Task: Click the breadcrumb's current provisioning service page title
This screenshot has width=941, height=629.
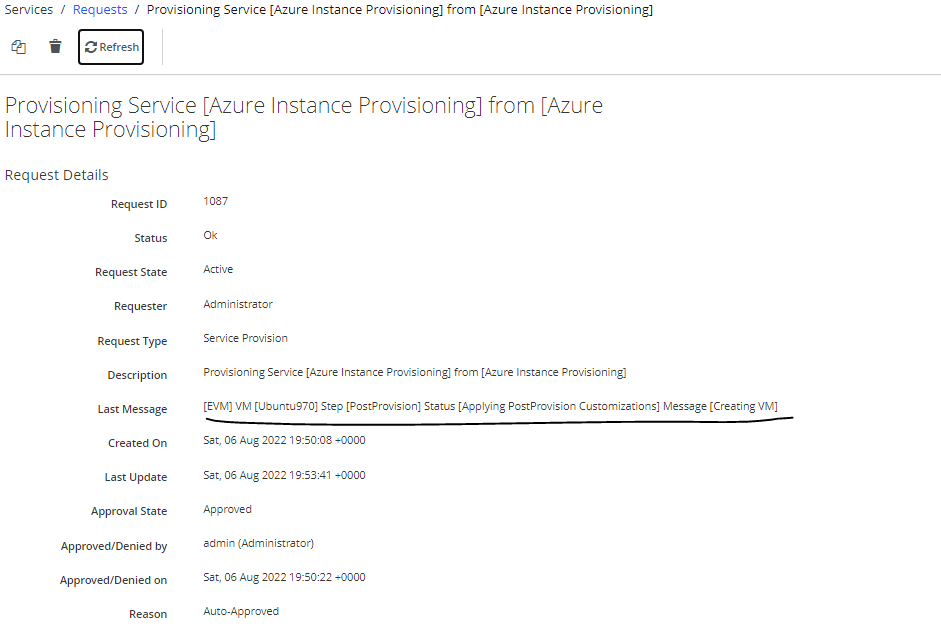Action: click(400, 10)
